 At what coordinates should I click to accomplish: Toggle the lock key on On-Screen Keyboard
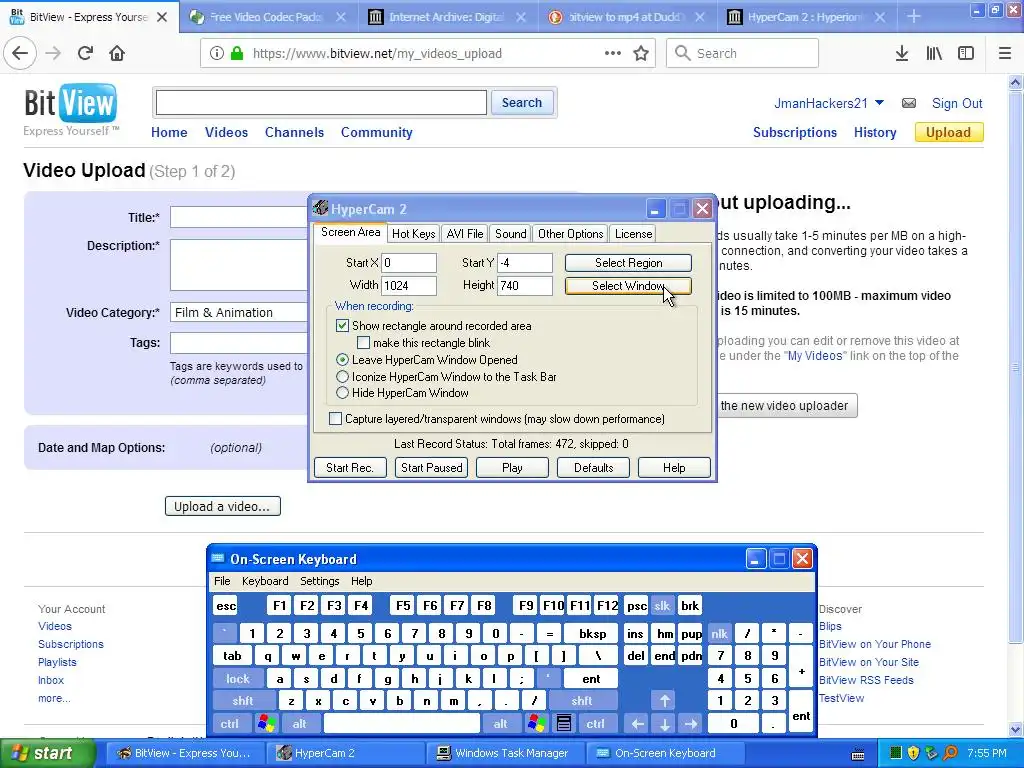238,679
